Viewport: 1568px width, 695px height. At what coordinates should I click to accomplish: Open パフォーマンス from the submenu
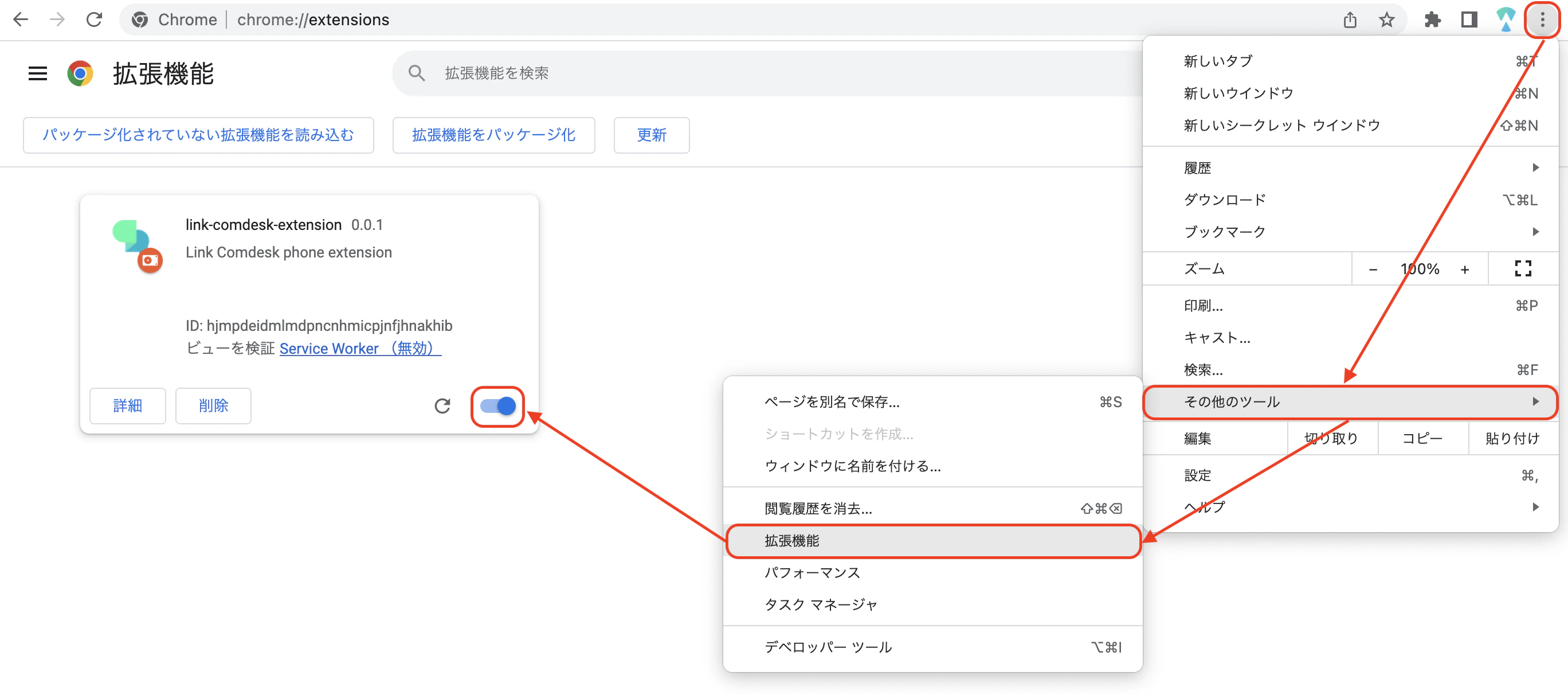(x=932, y=572)
